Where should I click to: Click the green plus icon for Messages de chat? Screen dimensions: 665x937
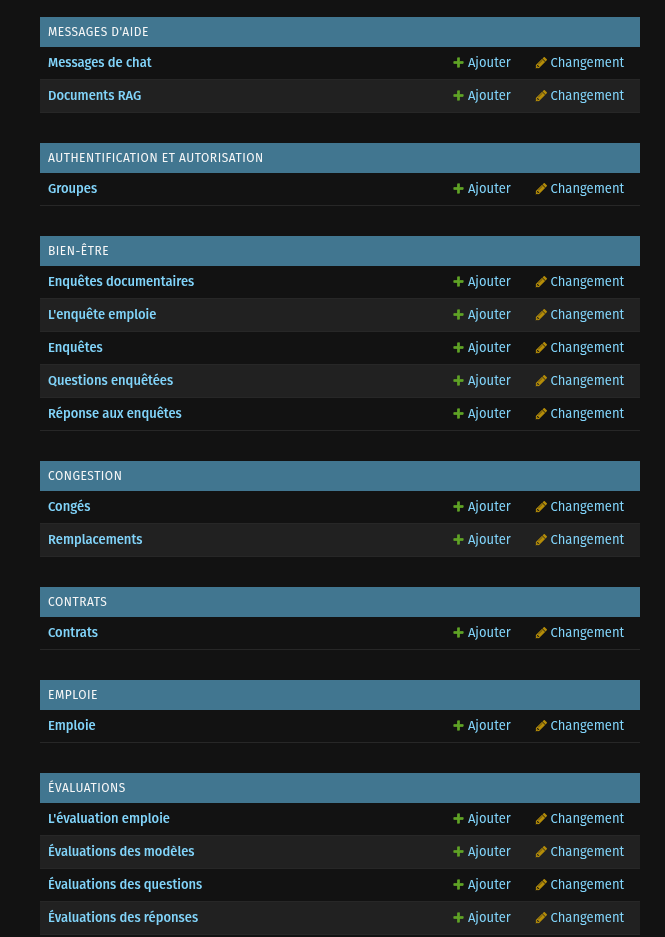tap(458, 63)
